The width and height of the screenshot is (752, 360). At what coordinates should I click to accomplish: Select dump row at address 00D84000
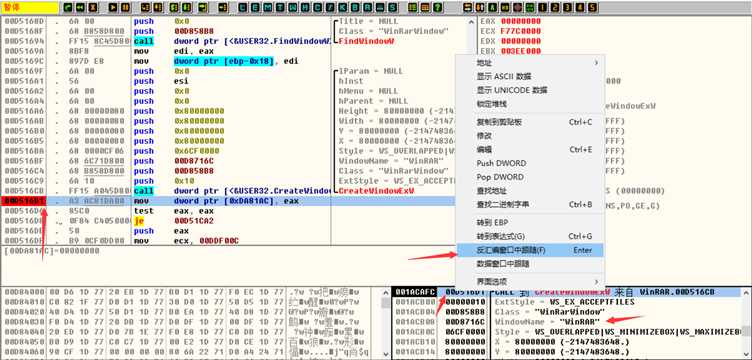pyautogui.click(x=192, y=291)
